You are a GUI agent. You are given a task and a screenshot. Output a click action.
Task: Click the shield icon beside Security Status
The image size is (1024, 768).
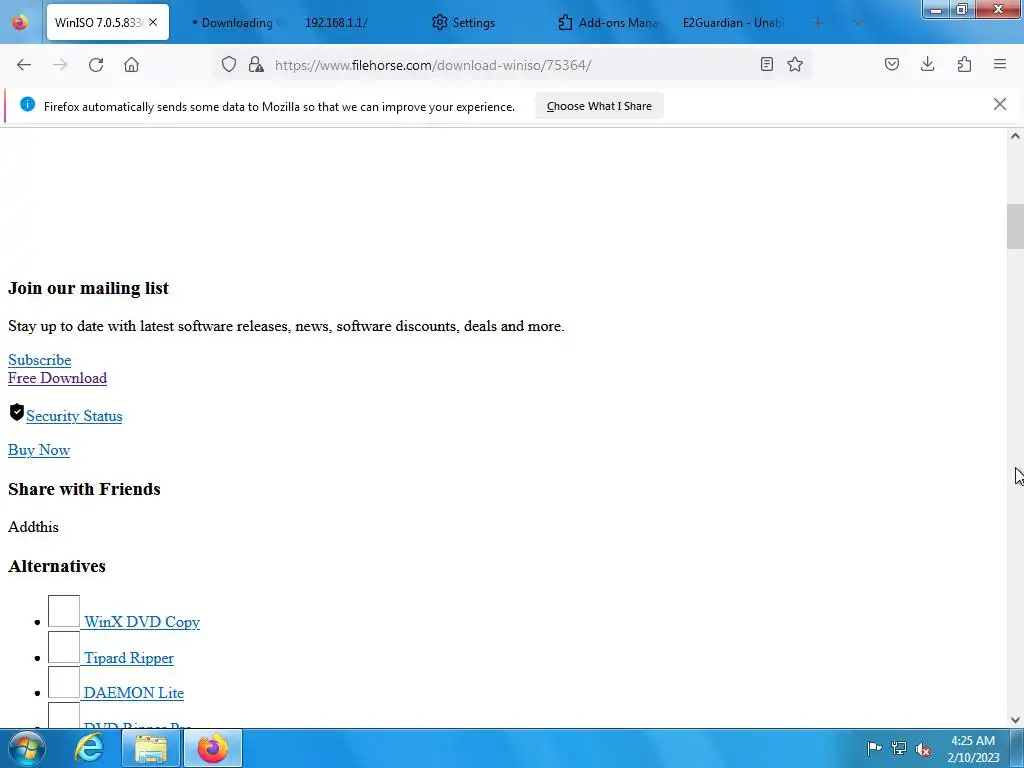17,413
